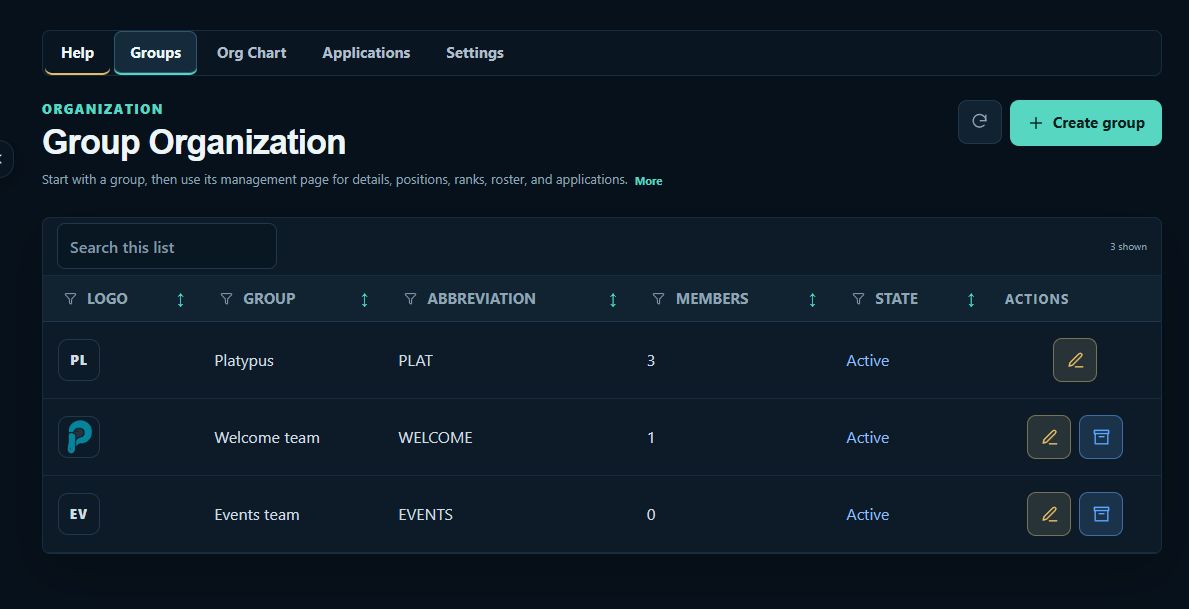The image size is (1189, 609).
Task: Click the More link in description
Action: point(648,181)
